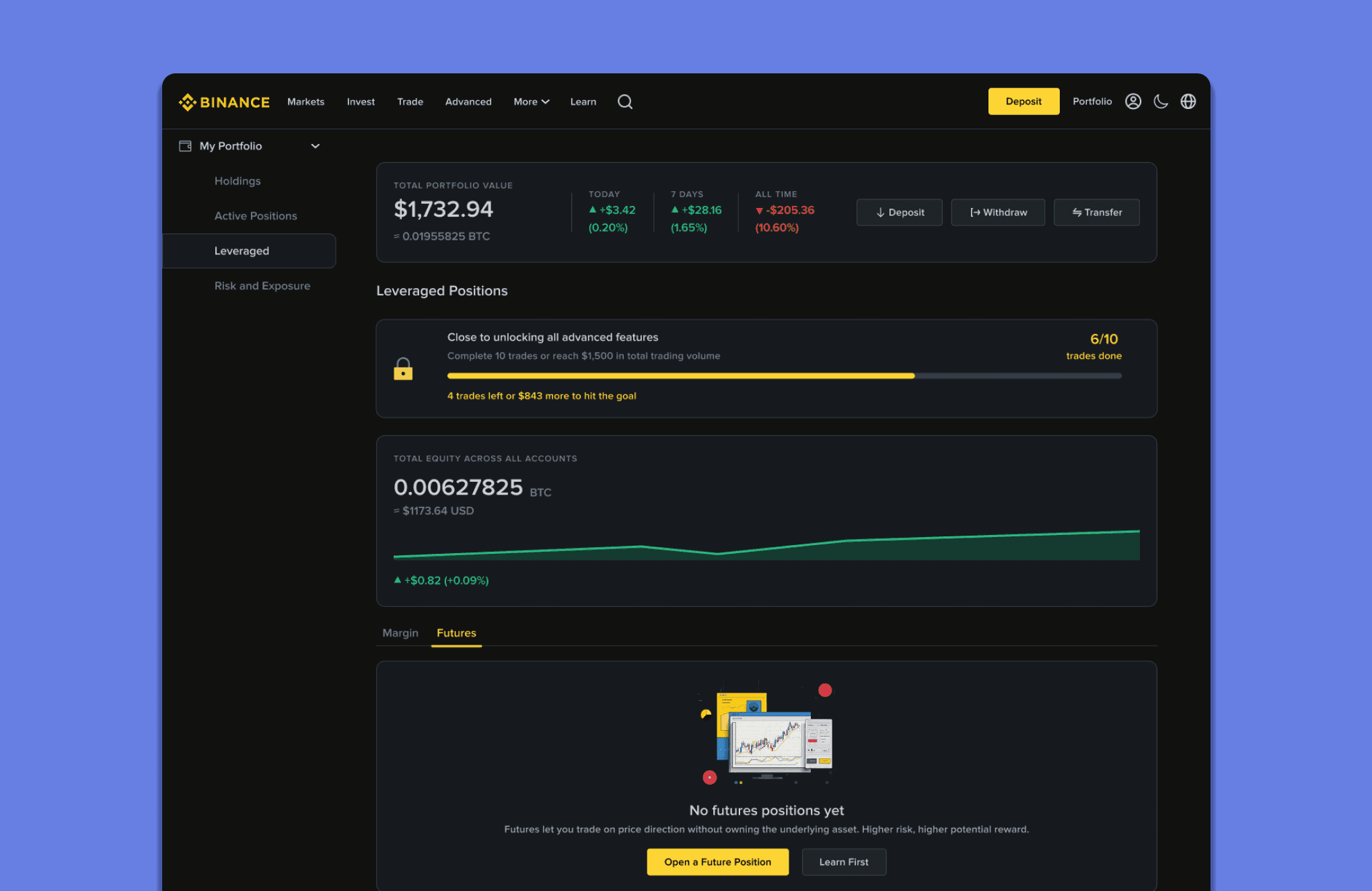The image size is (1372, 891).
Task: Open the language globe icon
Action: click(1188, 102)
